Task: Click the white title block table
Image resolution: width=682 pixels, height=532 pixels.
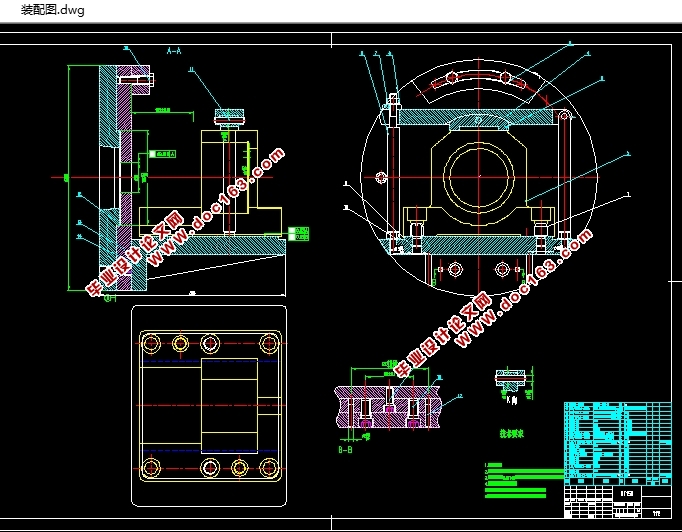Action: point(618,502)
